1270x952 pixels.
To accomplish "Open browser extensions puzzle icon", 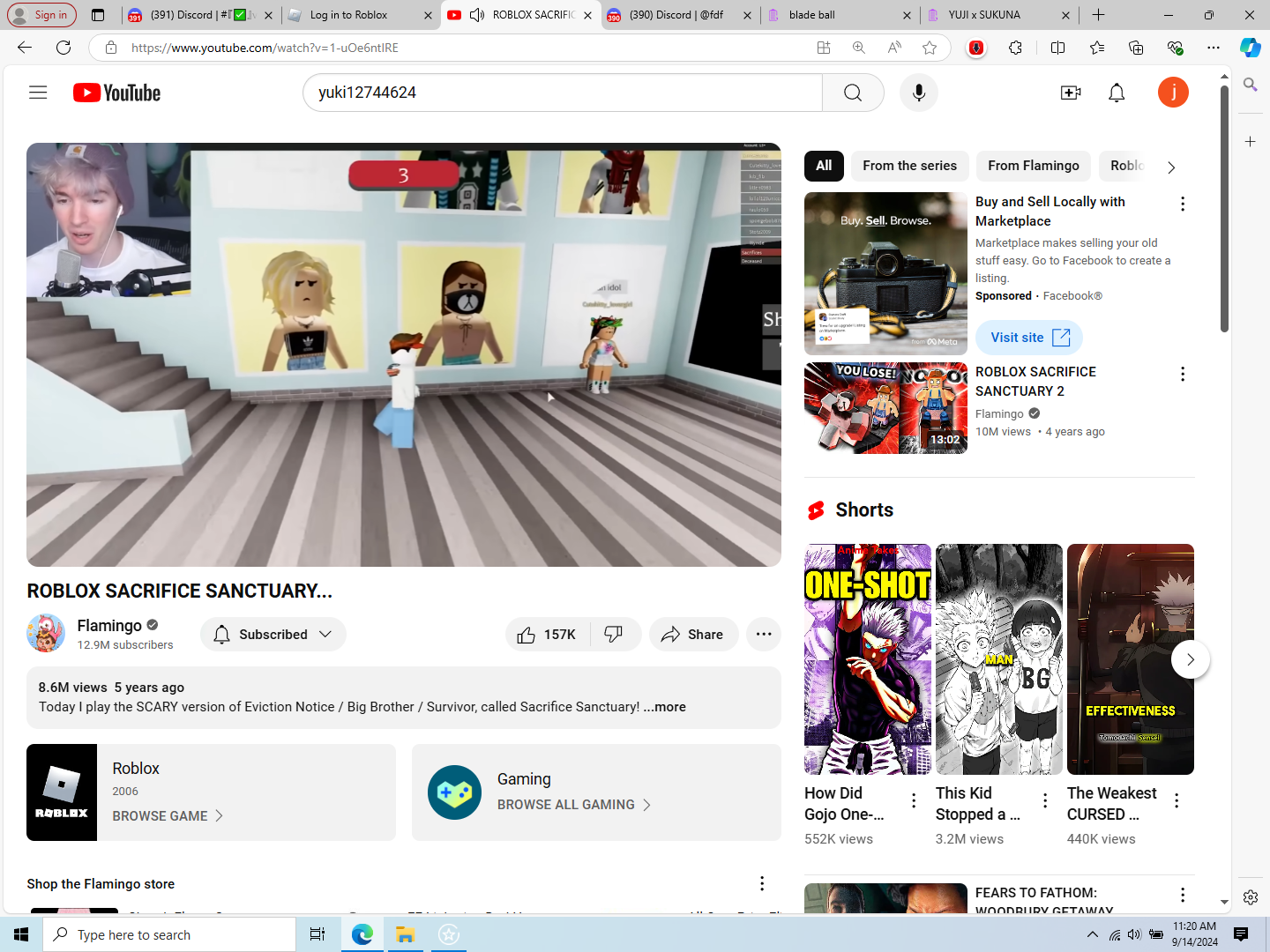I will (x=1016, y=48).
